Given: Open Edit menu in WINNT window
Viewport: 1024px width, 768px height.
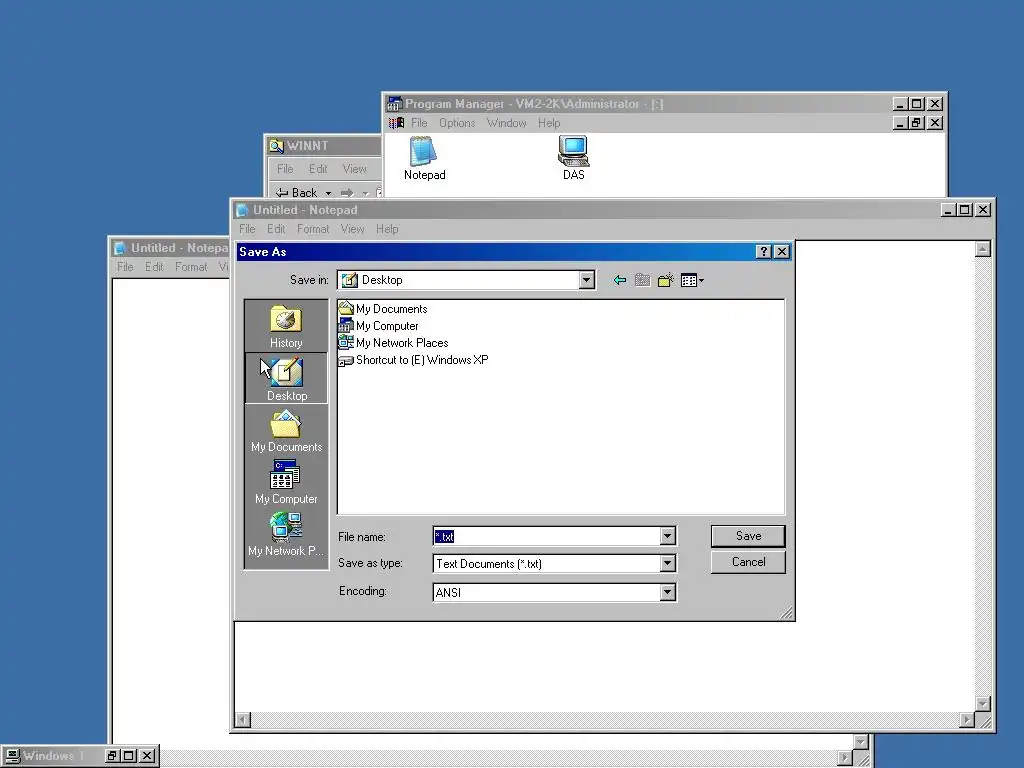Looking at the screenshot, I should (318, 169).
